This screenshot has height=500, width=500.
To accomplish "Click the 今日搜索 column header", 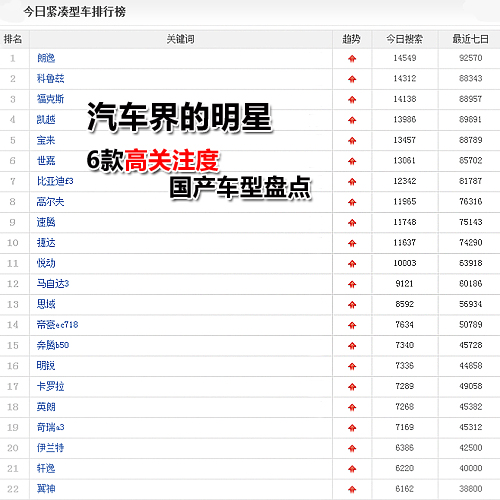I will [404, 39].
